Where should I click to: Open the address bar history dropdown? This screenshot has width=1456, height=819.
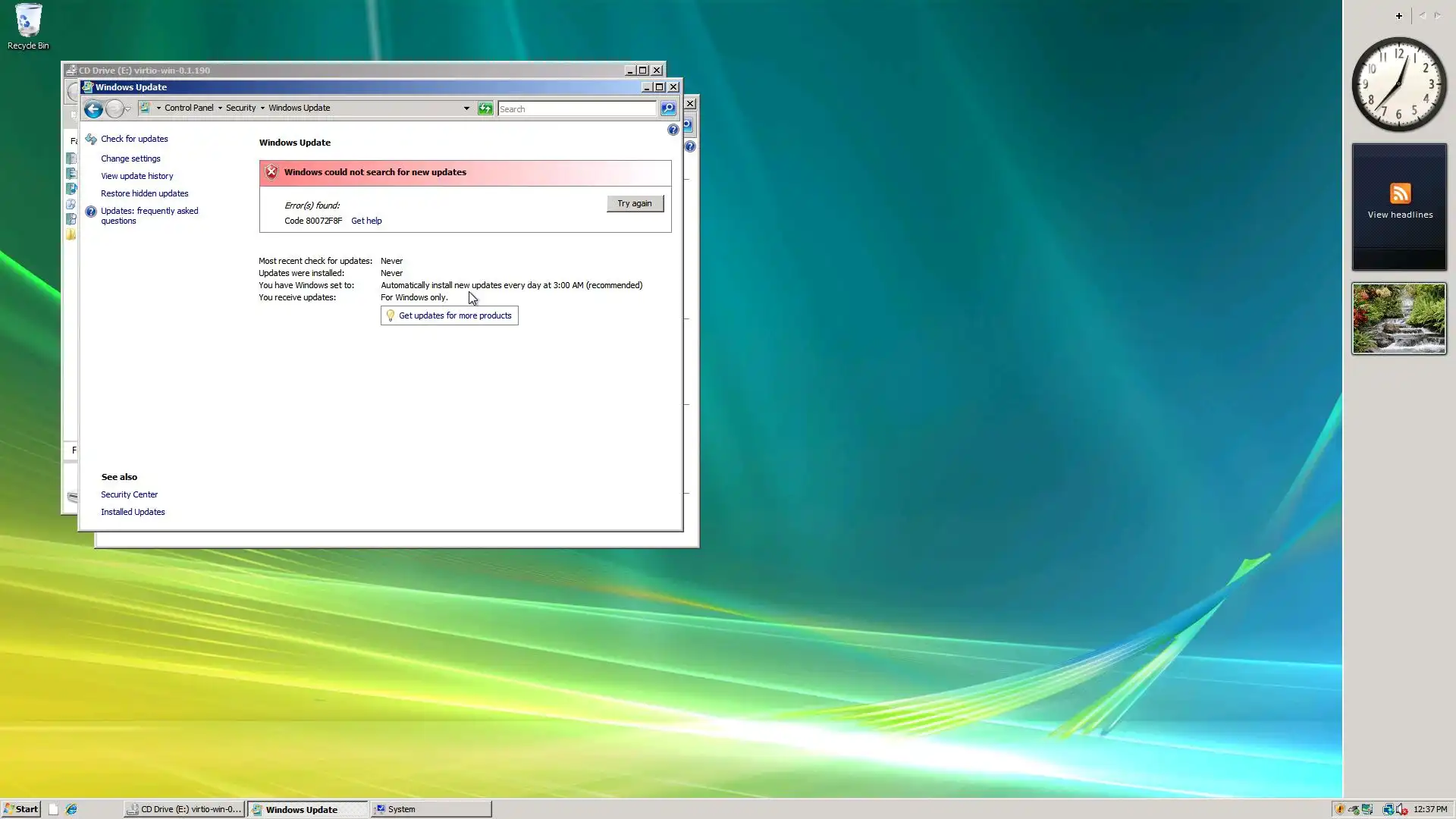click(466, 108)
